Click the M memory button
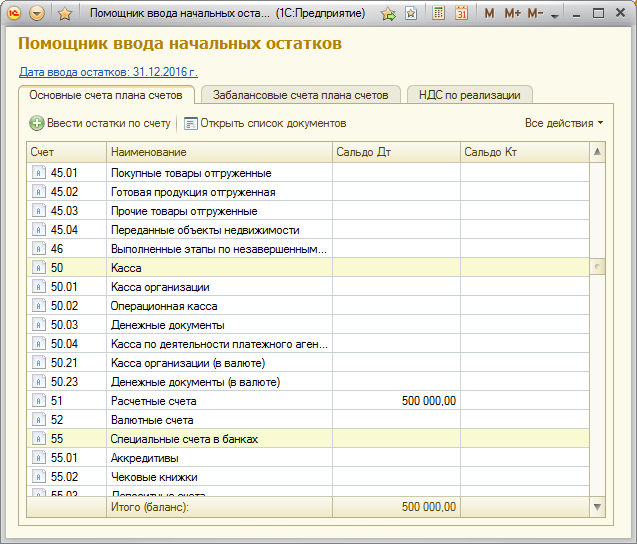The height and width of the screenshot is (544, 637). [x=490, y=13]
